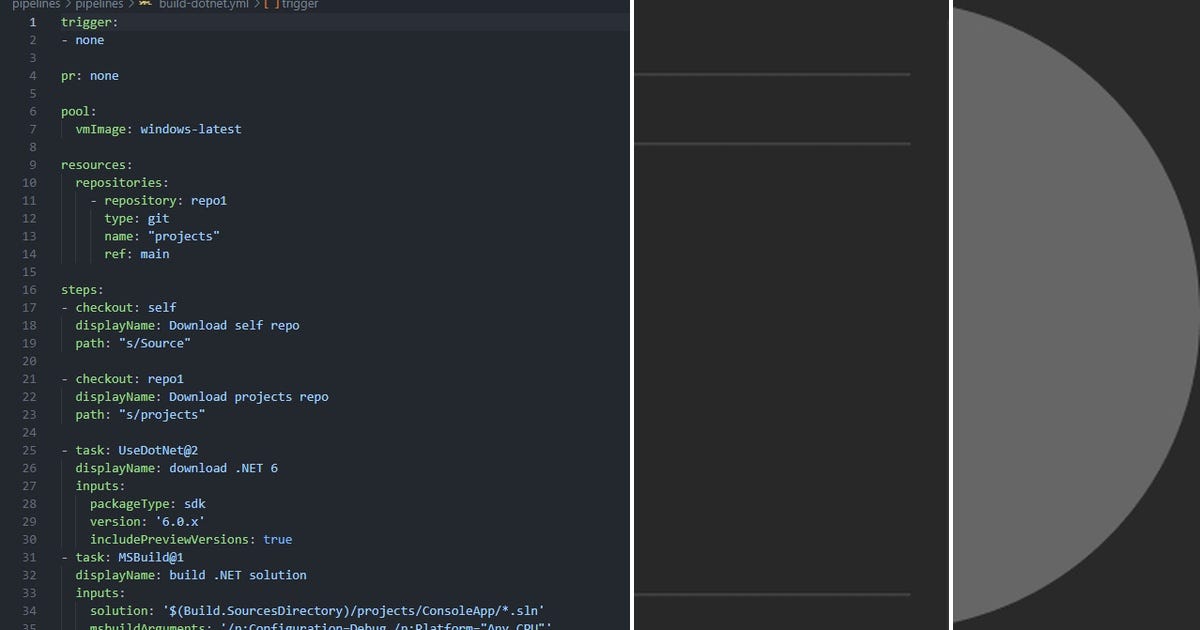Click gutter line number 3

coord(32,58)
